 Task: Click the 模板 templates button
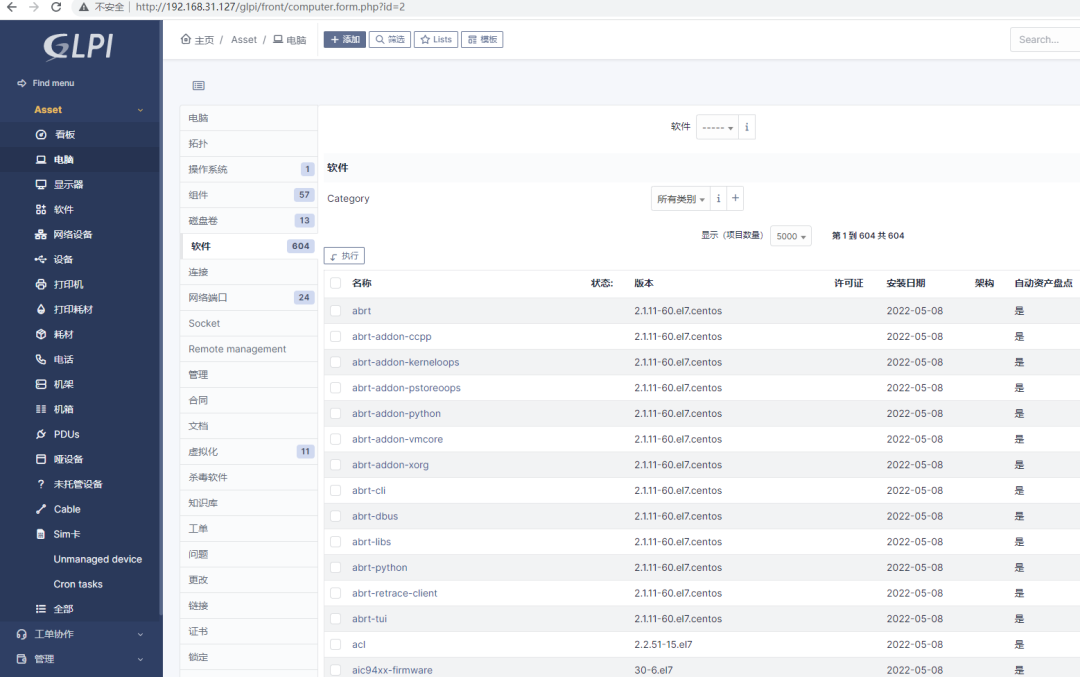tap(482, 39)
